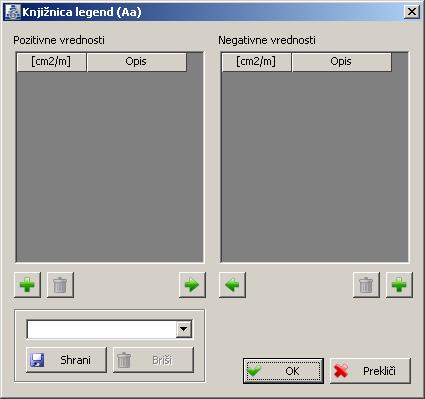Select Opis column header in Pozitivne vrednosti
This screenshot has width=425, height=399.
tap(136, 62)
